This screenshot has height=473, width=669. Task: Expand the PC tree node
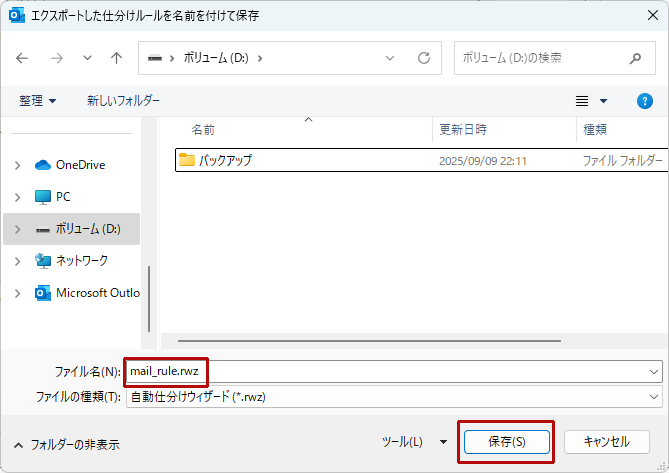pyautogui.click(x=17, y=197)
